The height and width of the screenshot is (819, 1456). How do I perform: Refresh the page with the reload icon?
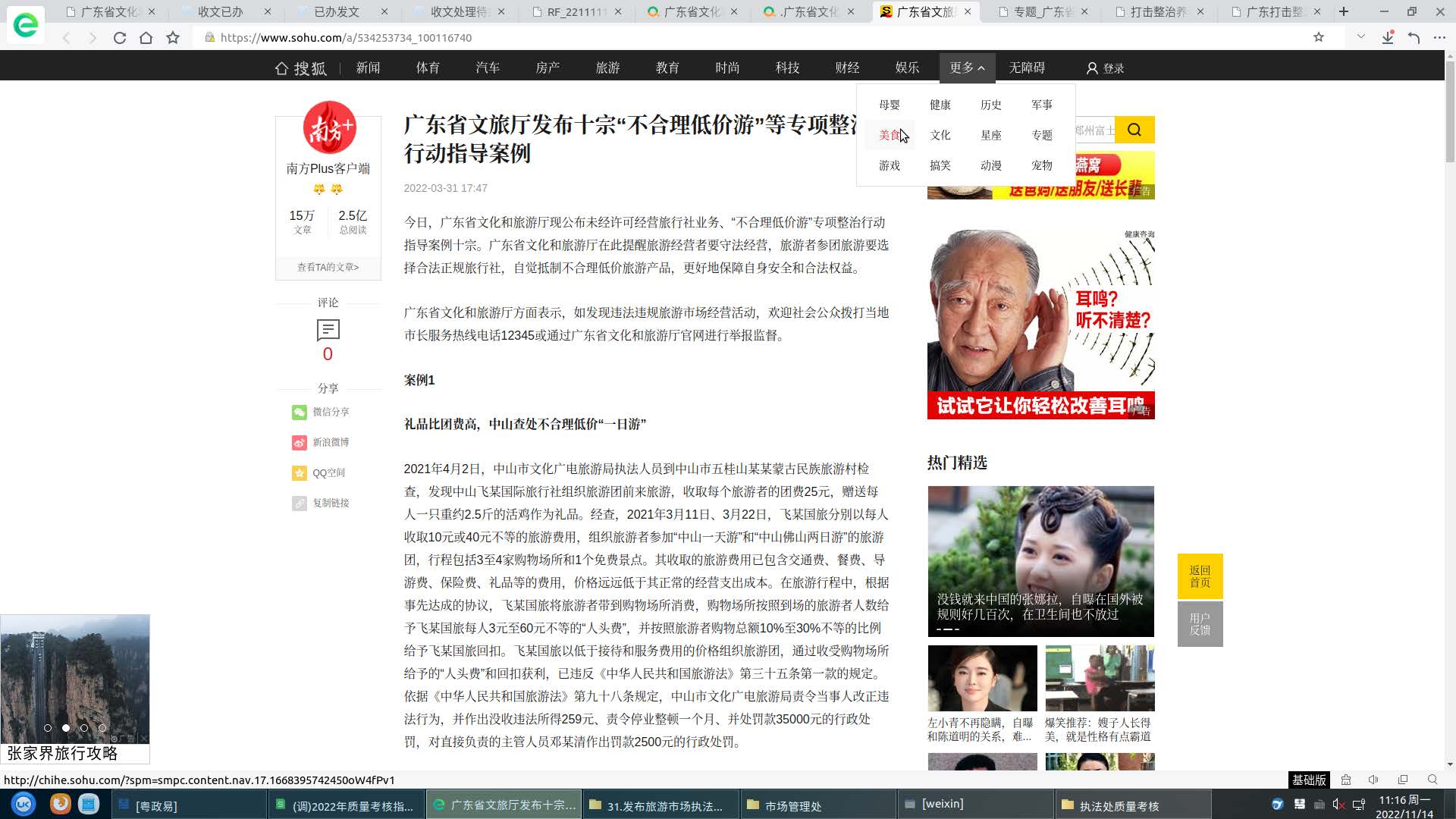coord(120,37)
